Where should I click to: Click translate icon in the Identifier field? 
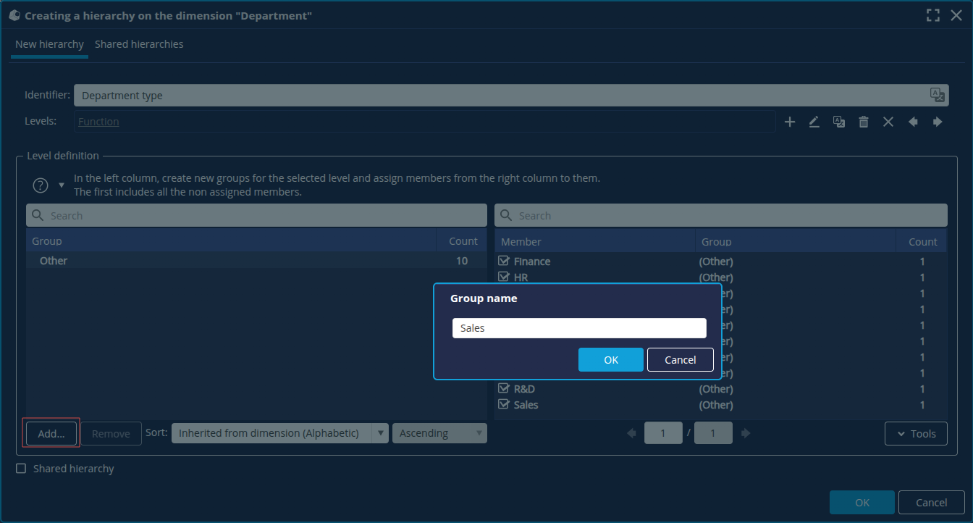point(937,95)
